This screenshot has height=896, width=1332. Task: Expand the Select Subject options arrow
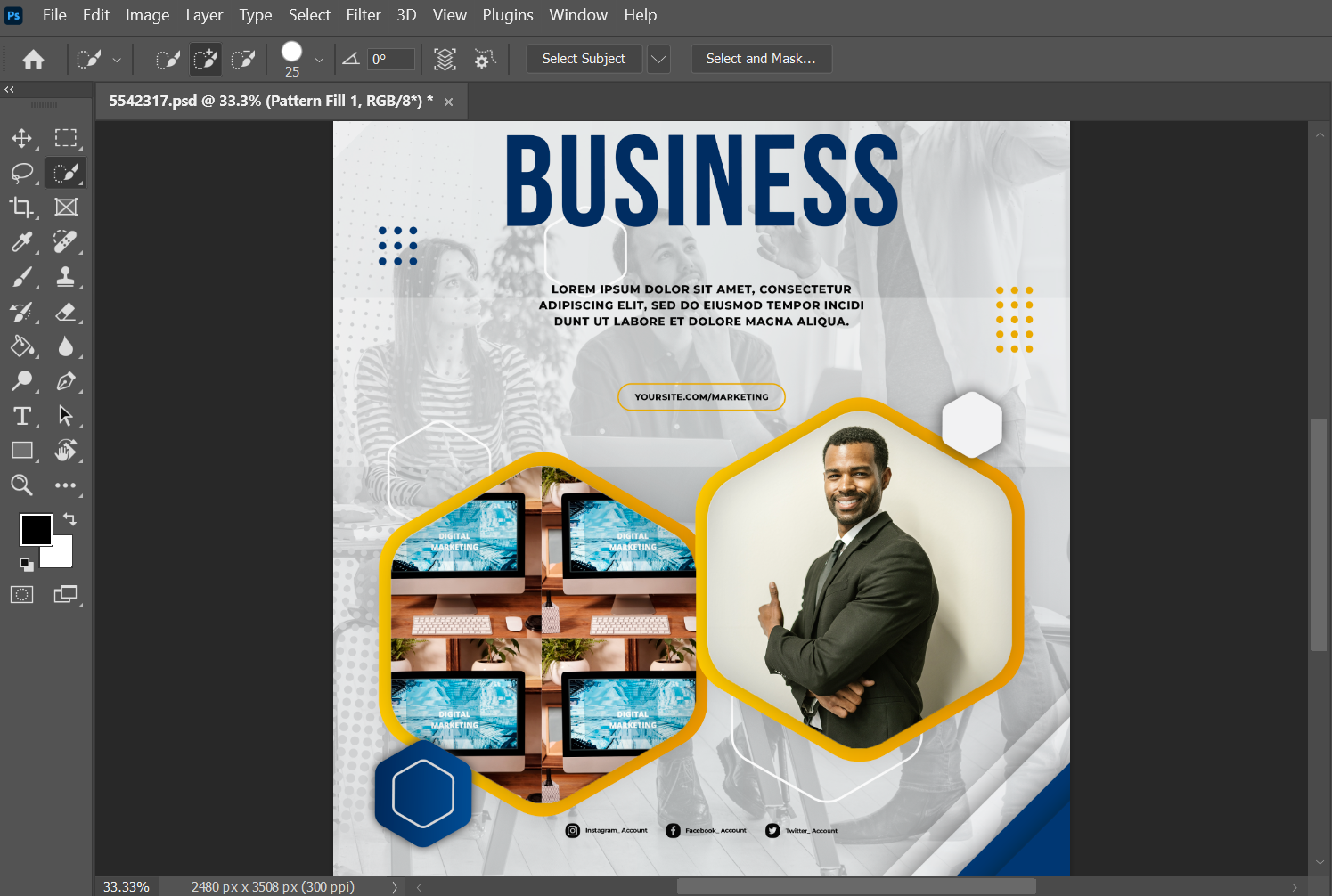pyautogui.click(x=658, y=59)
